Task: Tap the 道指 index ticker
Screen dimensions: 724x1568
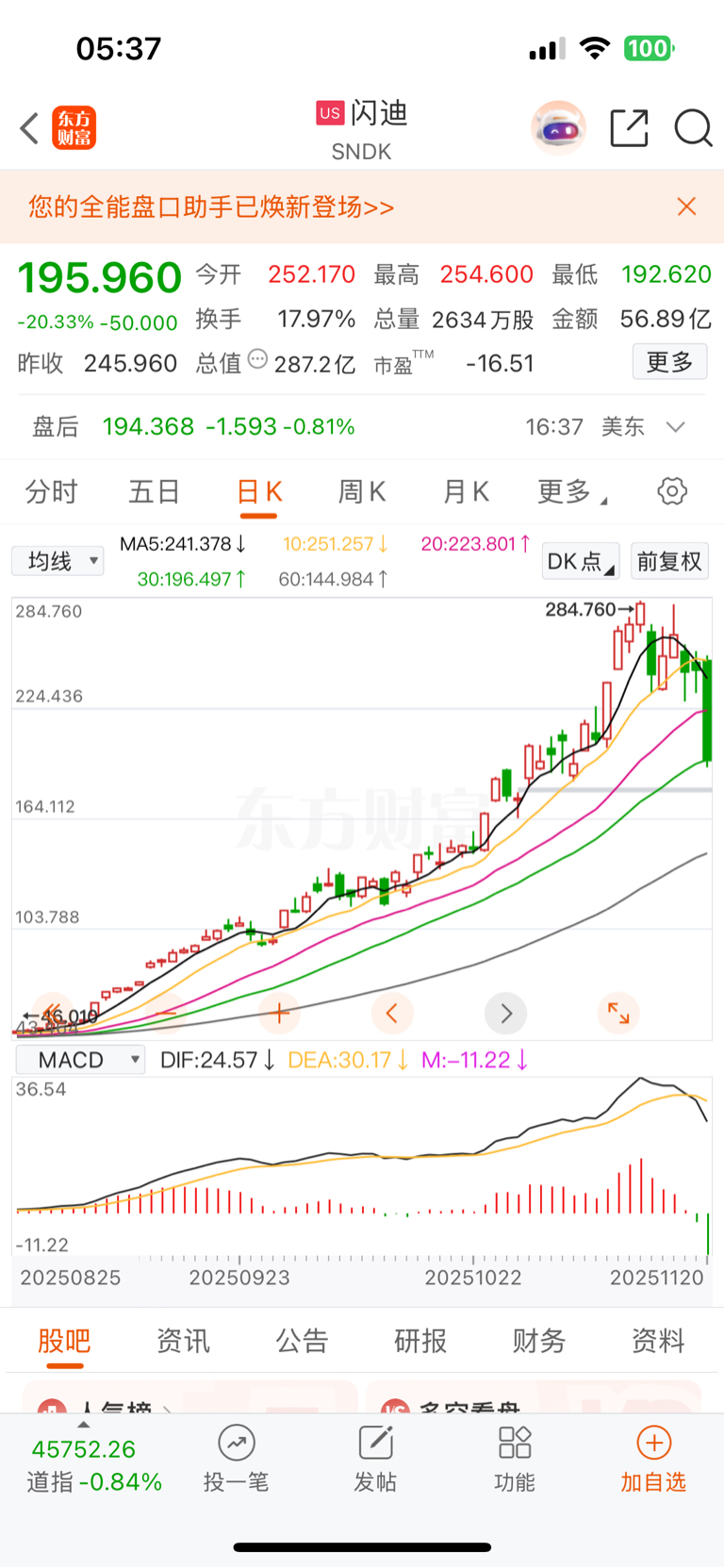Action: [93, 1465]
